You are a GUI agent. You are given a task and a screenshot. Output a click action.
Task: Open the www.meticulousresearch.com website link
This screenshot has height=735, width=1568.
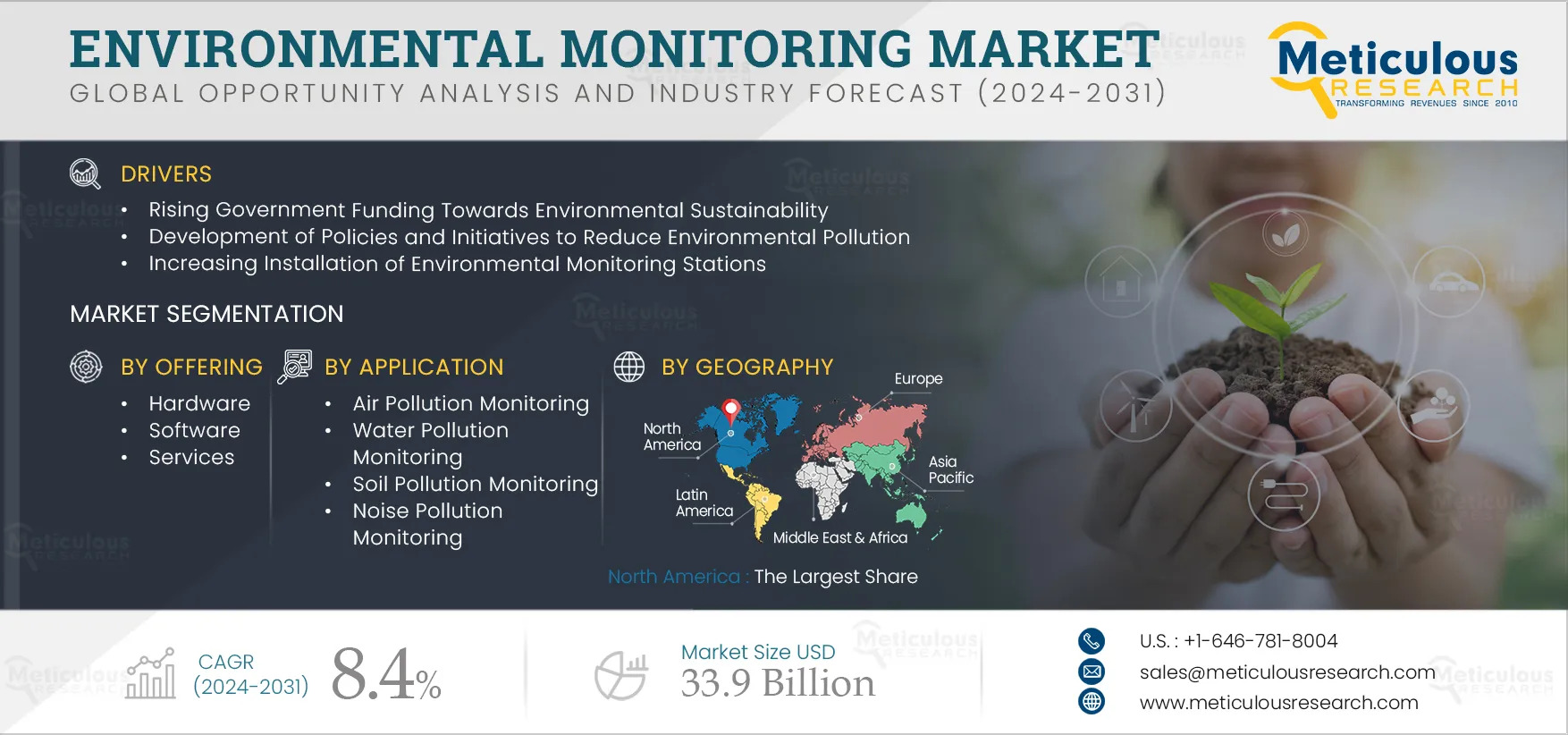(1278, 703)
